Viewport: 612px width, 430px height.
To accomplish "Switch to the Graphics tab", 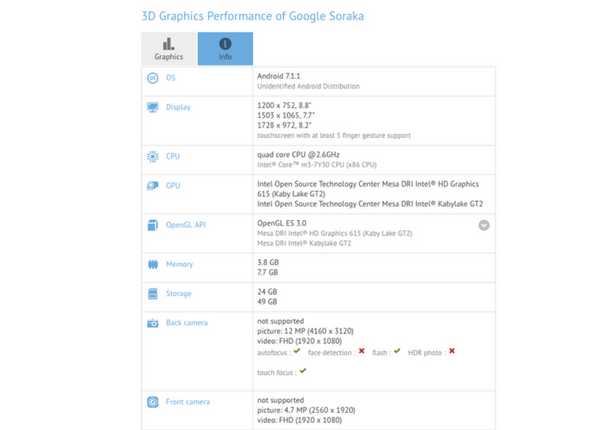I will click(169, 48).
